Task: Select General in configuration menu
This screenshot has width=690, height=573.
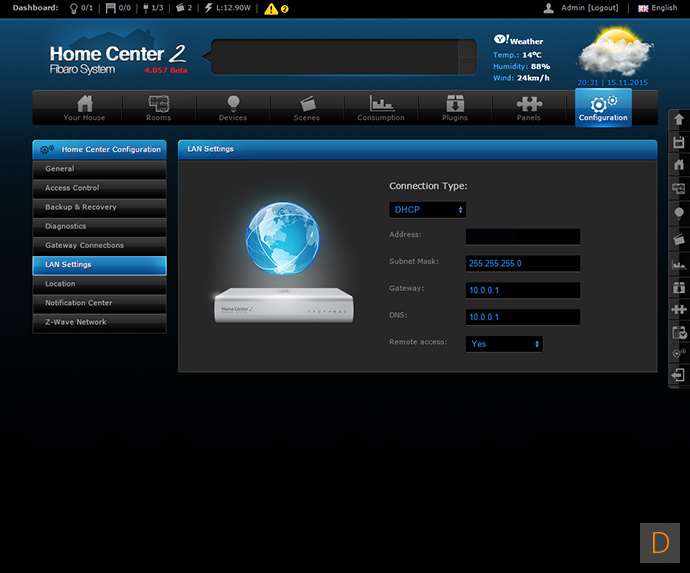Action: click(99, 169)
